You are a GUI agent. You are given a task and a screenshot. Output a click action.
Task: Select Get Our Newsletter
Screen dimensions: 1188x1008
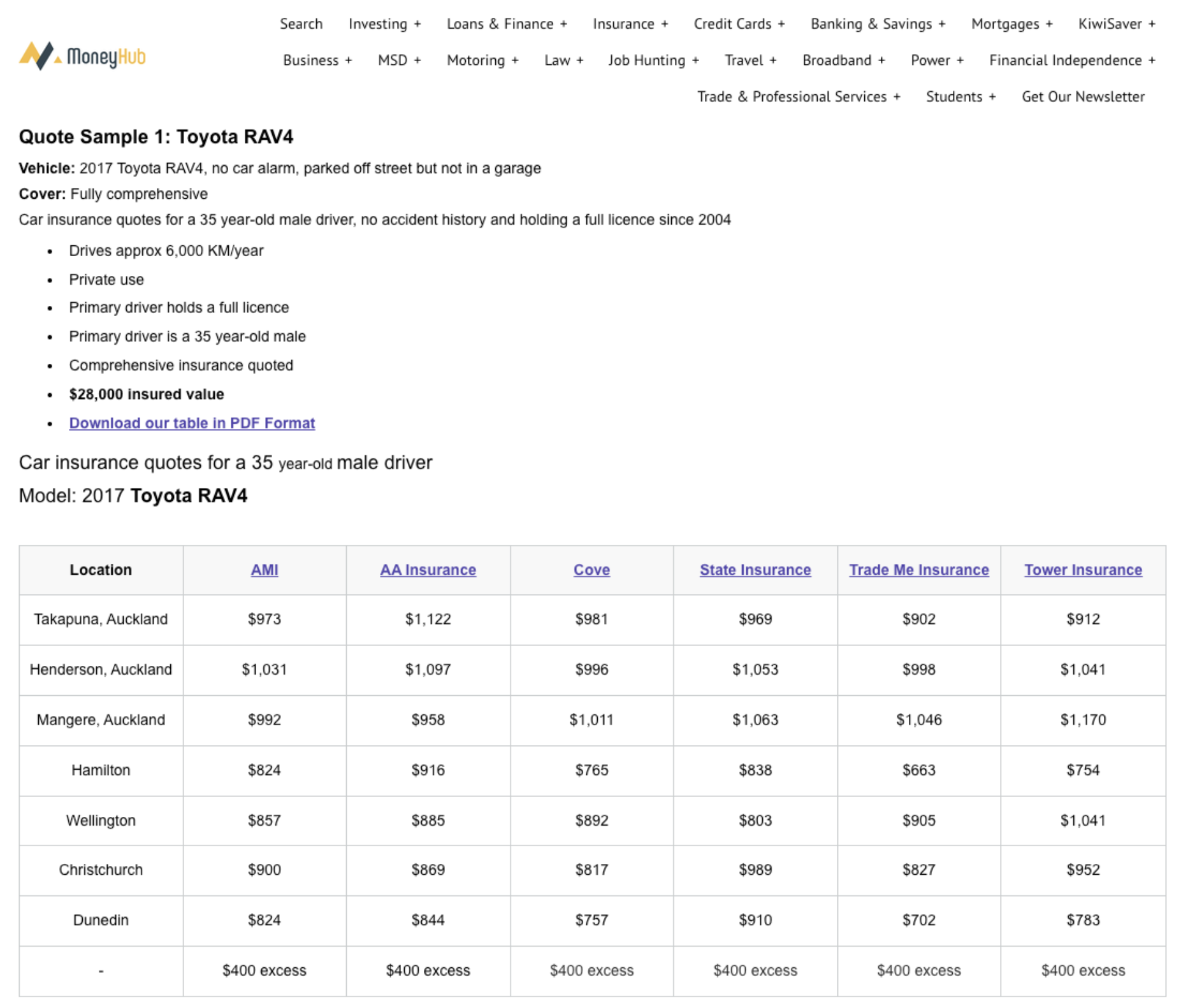(1083, 96)
